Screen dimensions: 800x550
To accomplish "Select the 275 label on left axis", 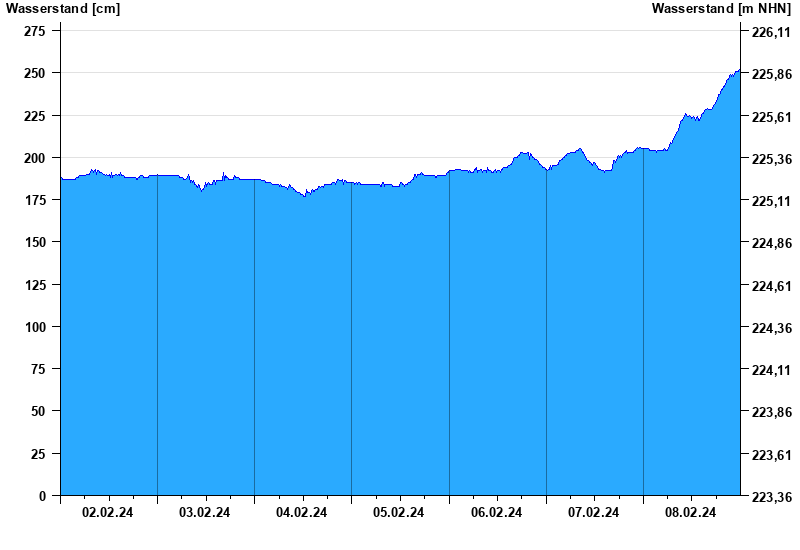I will pos(35,31).
